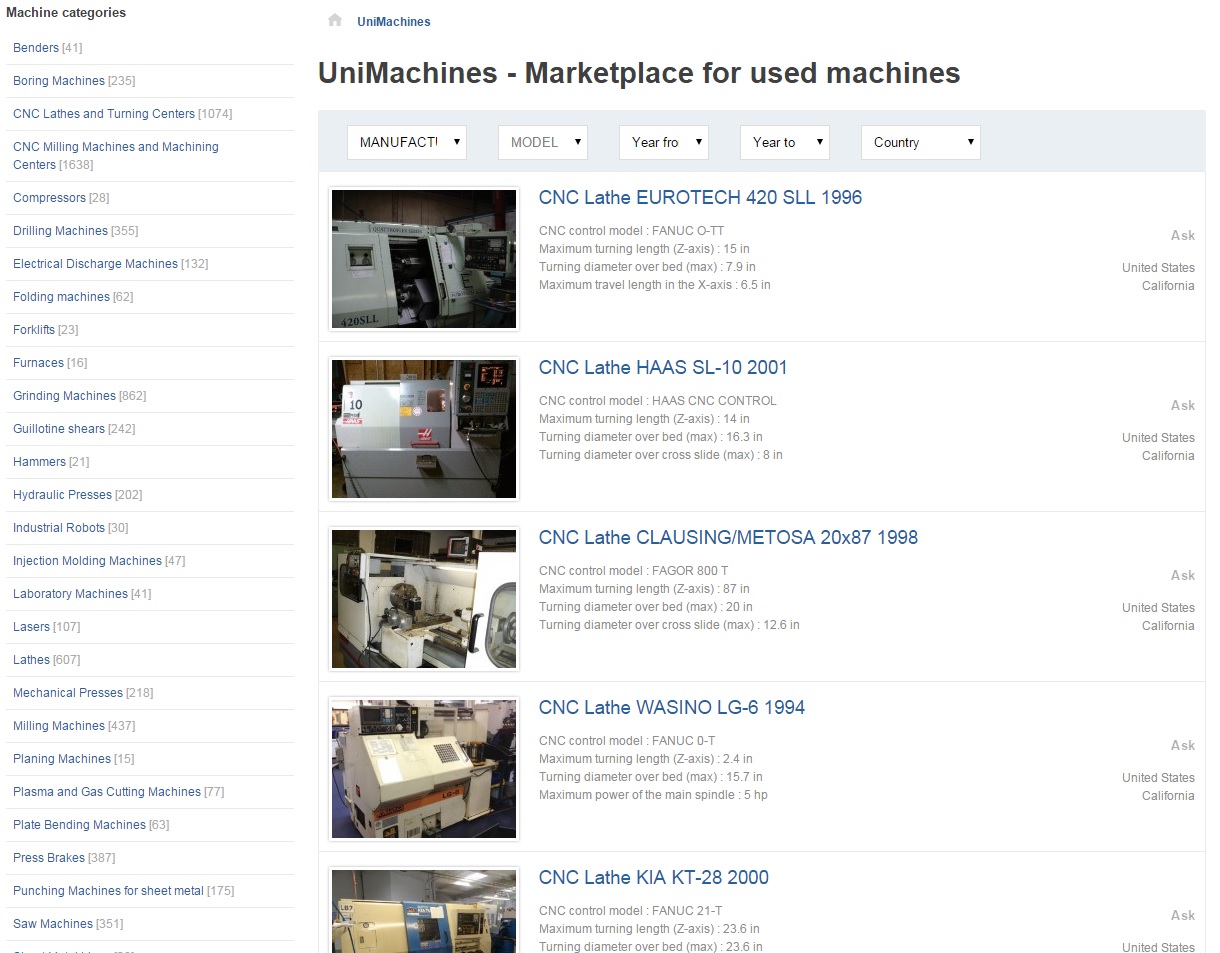
Task: Click 'Maximum power of the main spindle : 5 hp'
Action: pos(653,795)
